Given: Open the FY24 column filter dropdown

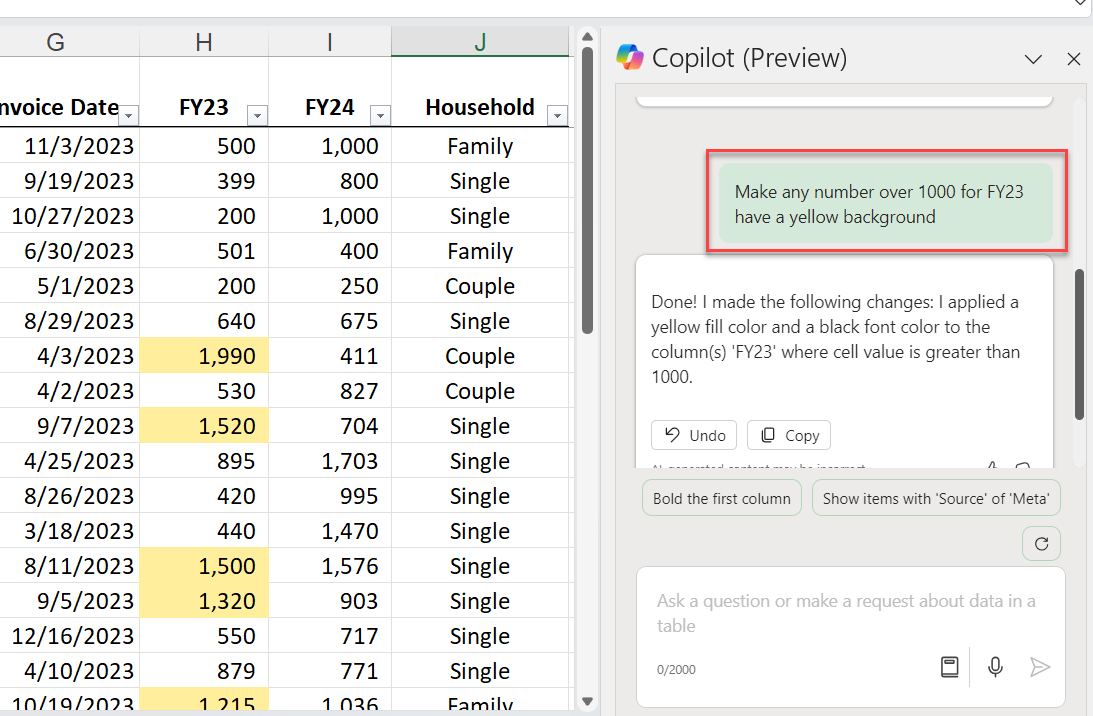Looking at the screenshot, I should click(379, 116).
